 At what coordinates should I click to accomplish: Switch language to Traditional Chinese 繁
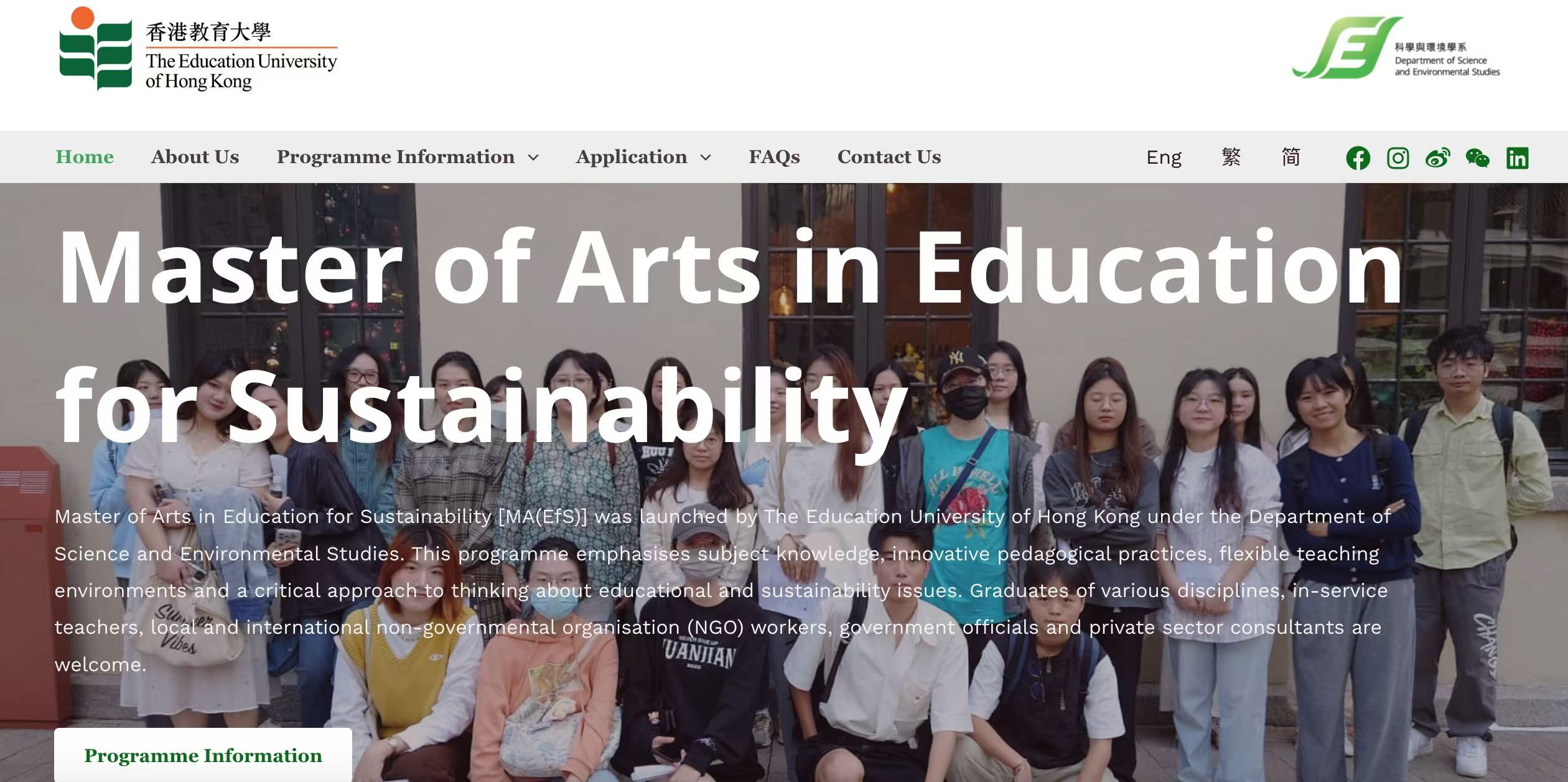point(1231,157)
